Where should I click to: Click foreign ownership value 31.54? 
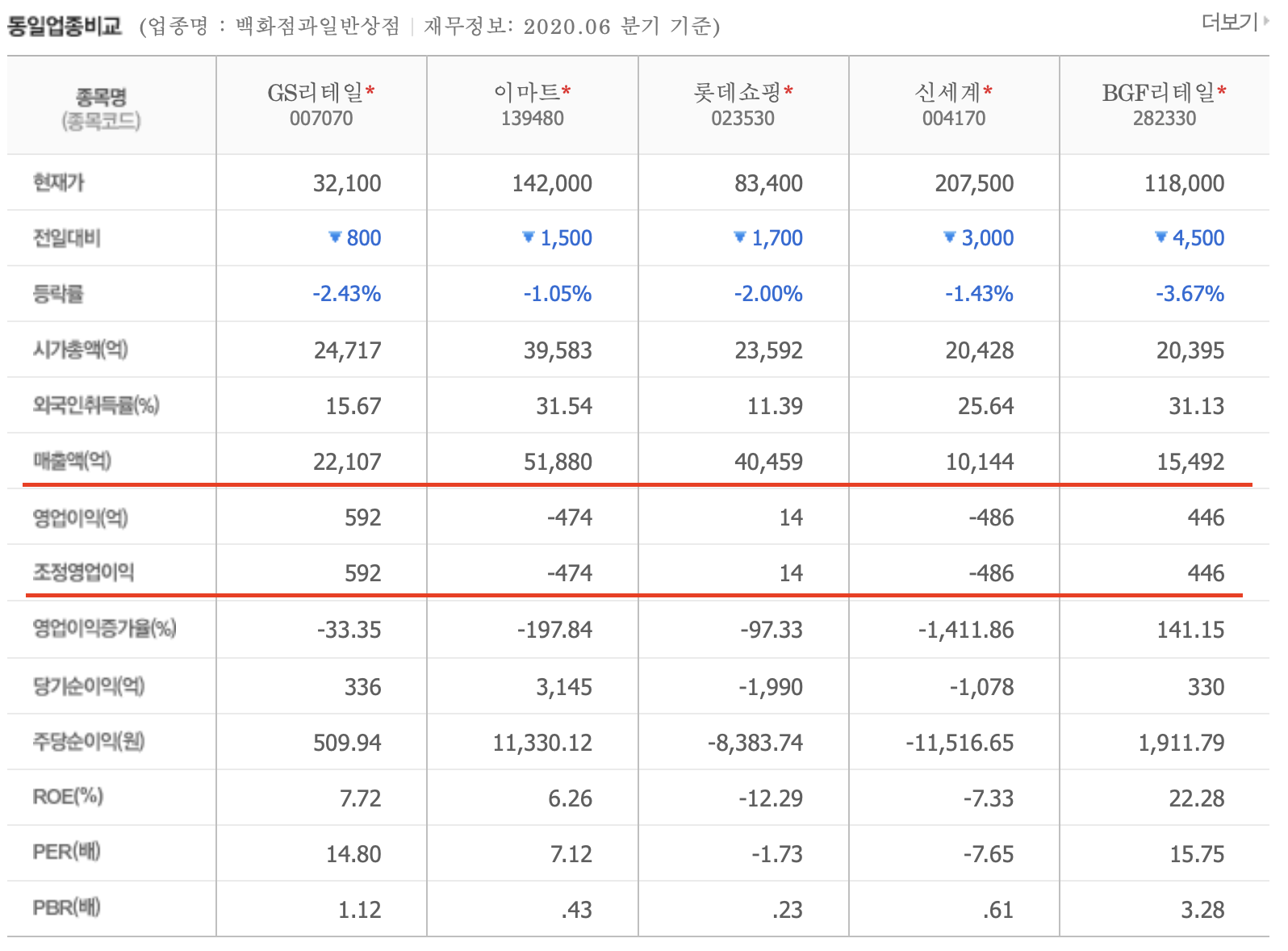564,406
